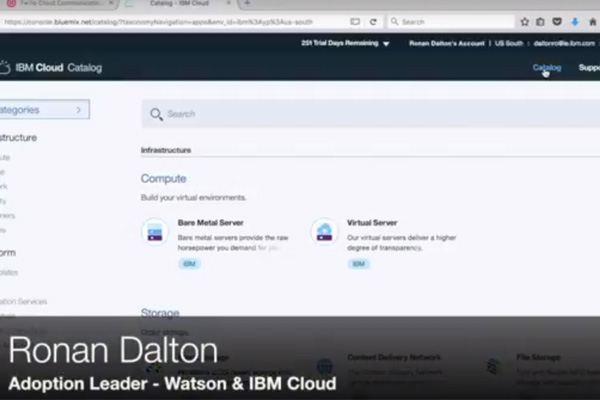This screenshot has width=600, height=400.
Task: Click the Pocket shield icon in toolbar
Action: tap(557, 22)
